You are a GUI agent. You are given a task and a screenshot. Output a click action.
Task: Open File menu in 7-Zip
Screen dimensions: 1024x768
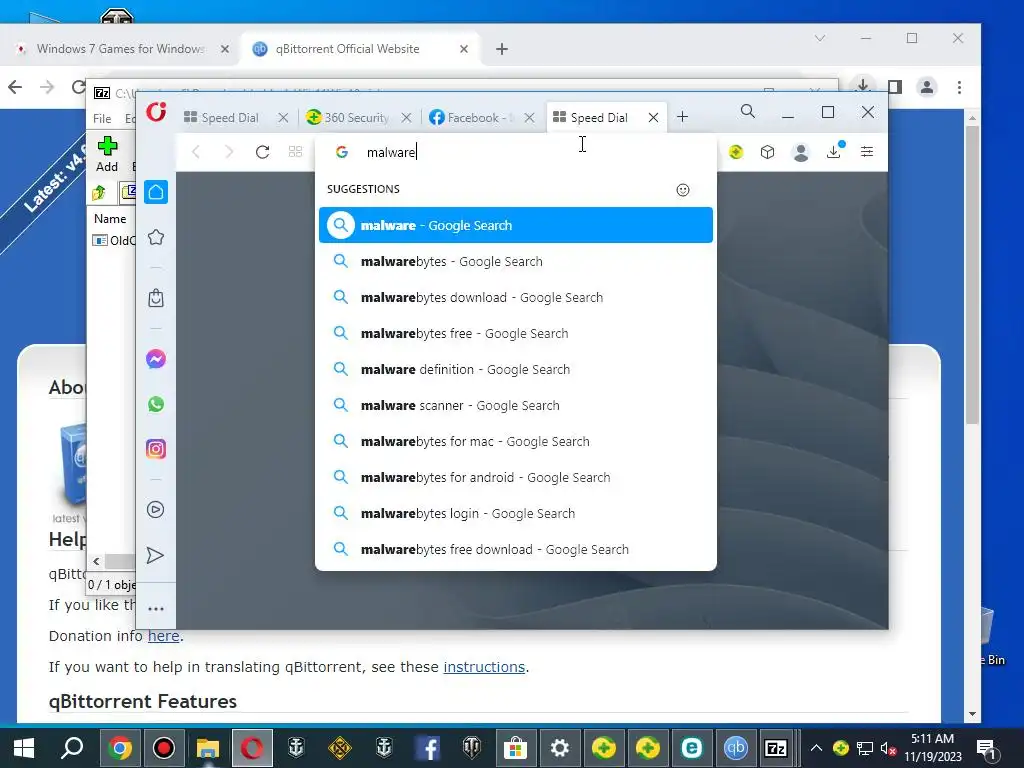click(102, 118)
